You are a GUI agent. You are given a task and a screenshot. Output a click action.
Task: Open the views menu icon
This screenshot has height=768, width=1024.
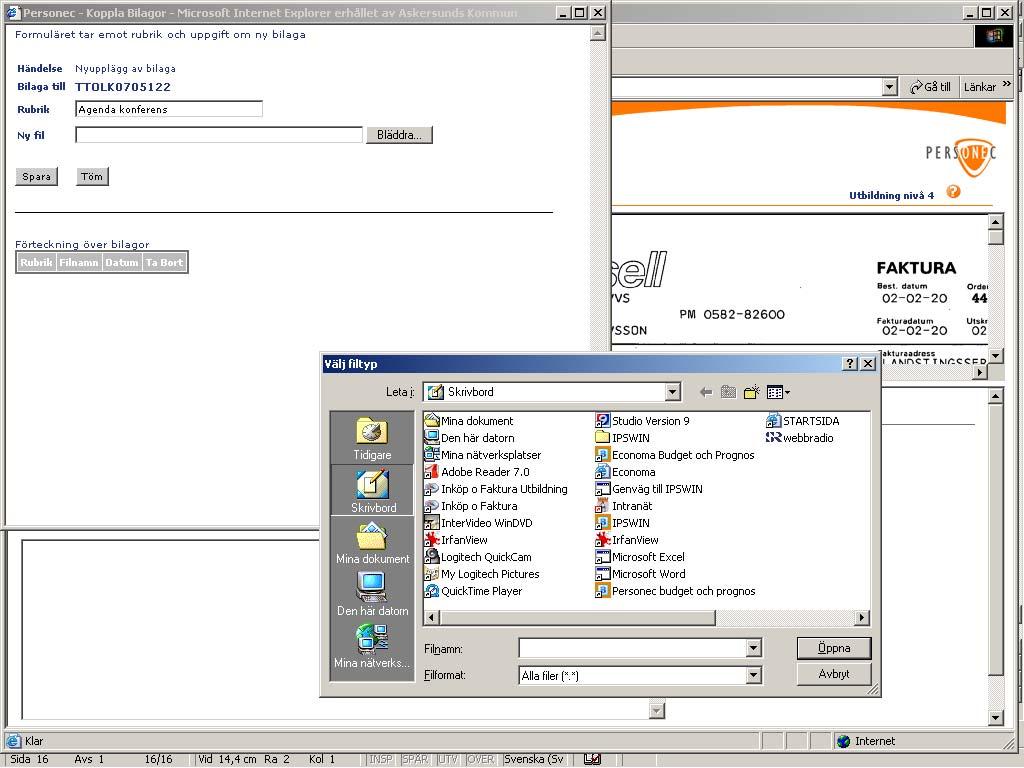coord(778,392)
